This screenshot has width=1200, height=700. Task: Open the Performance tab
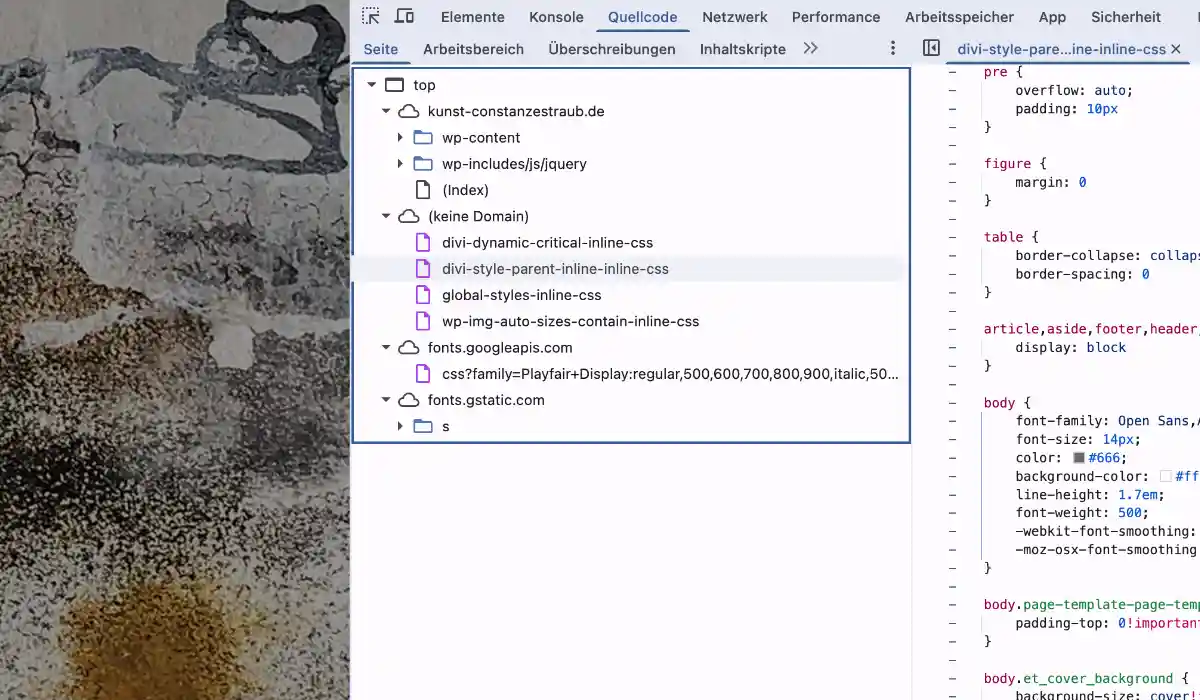point(836,17)
